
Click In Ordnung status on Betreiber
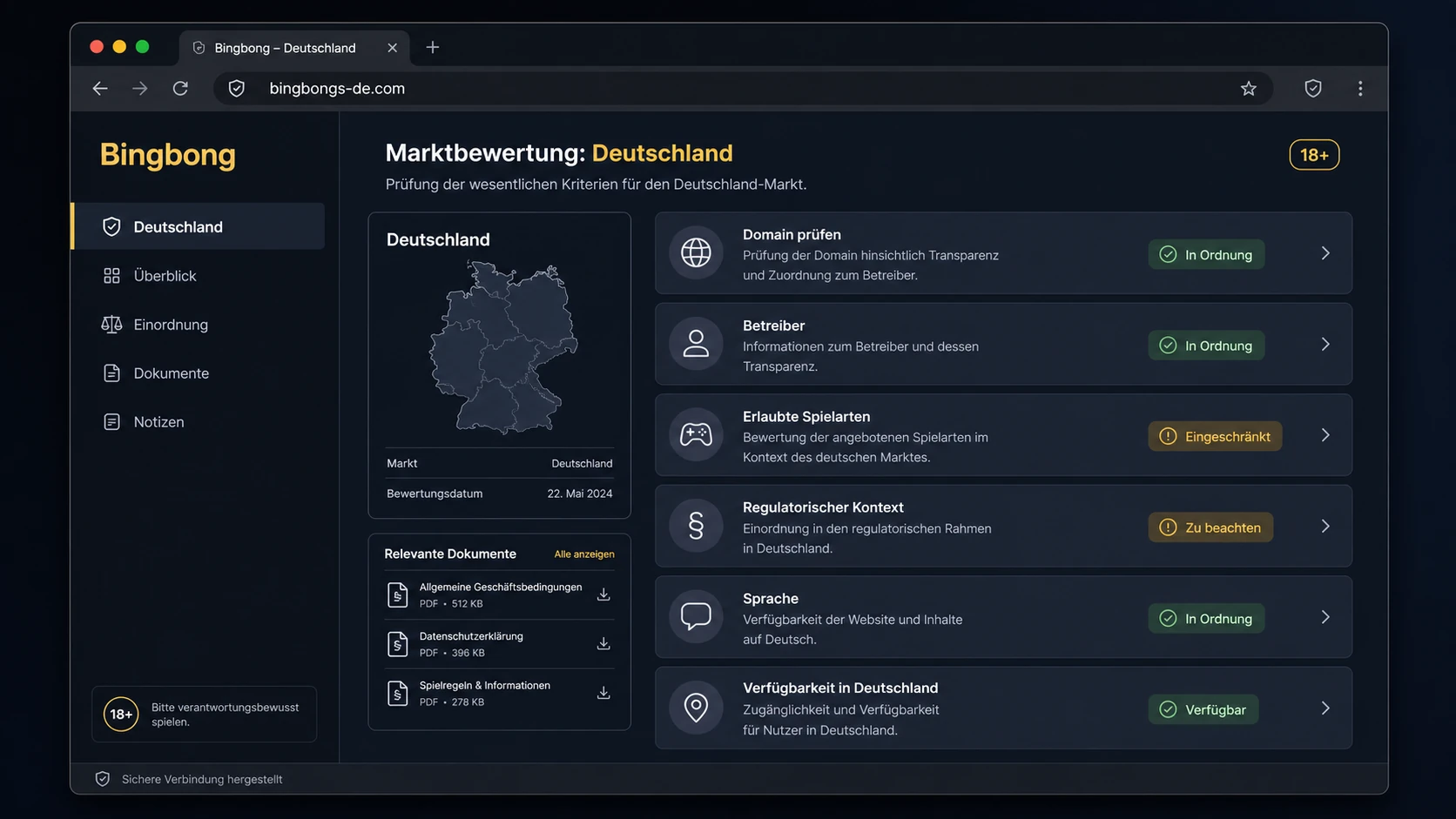[1206, 346]
